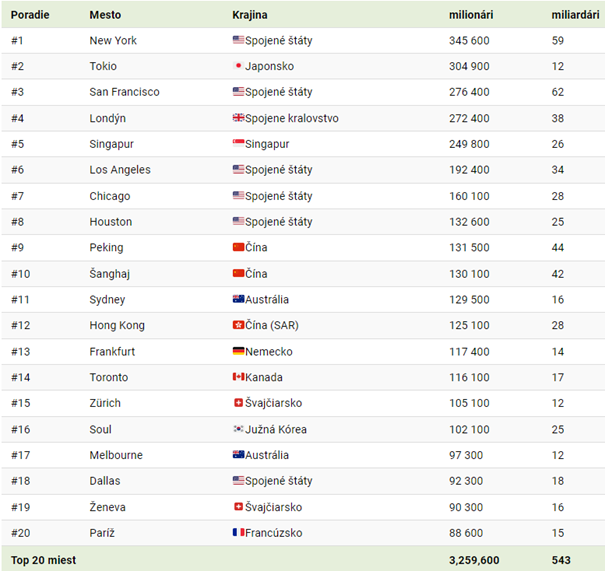Click the South Korea flag beside Južná Kórea
This screenshot has width=605, height=571.
pyautogui.click(x=238, y=429)
